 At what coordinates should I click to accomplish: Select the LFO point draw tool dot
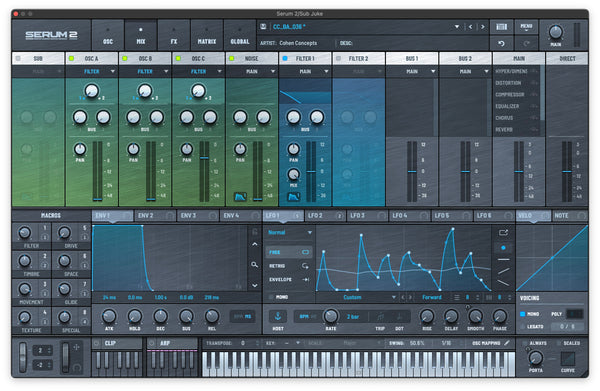coord(503,248)
